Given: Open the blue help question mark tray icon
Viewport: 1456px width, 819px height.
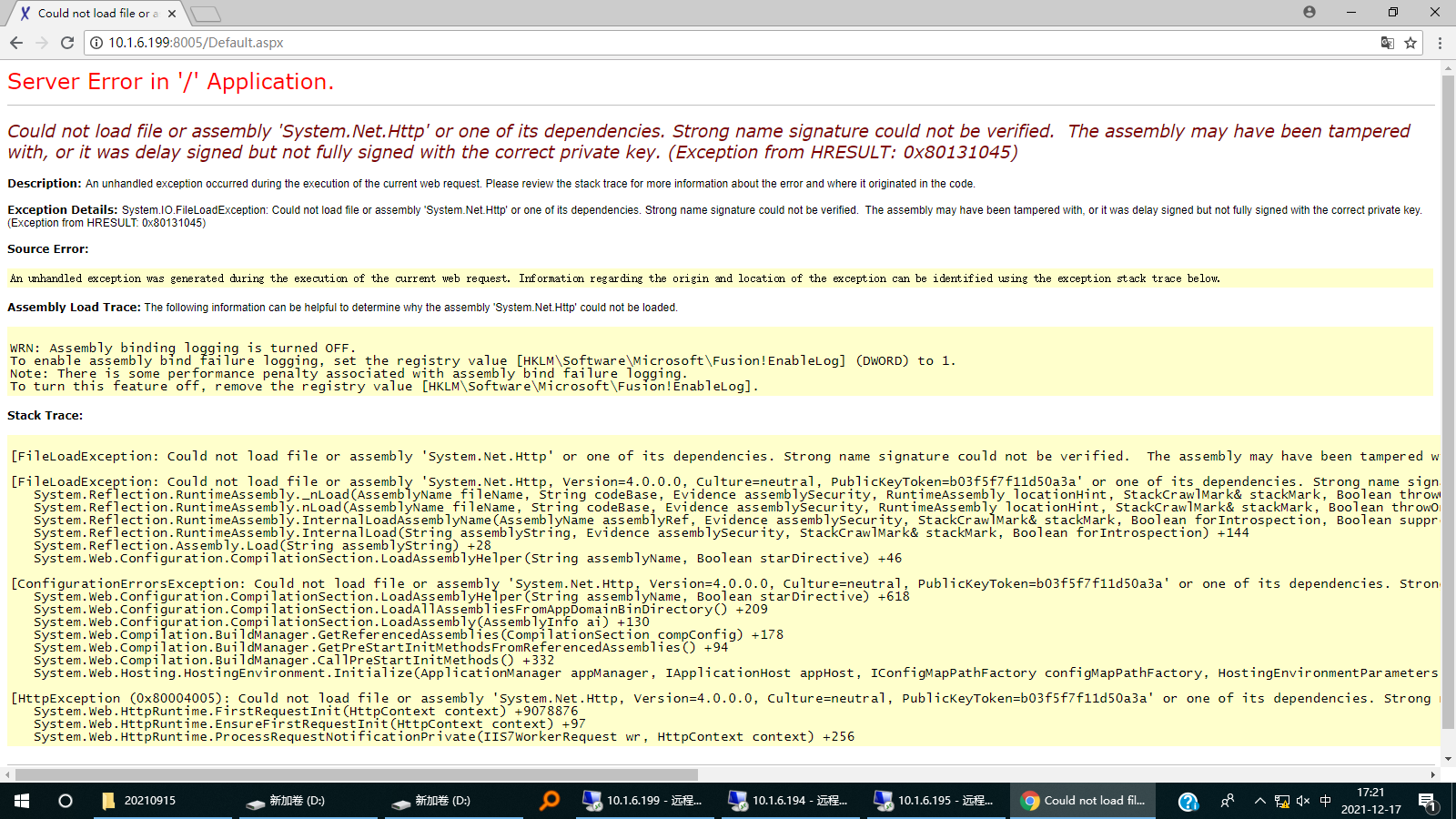Looking at the screenshot, I should (1188, 801).
